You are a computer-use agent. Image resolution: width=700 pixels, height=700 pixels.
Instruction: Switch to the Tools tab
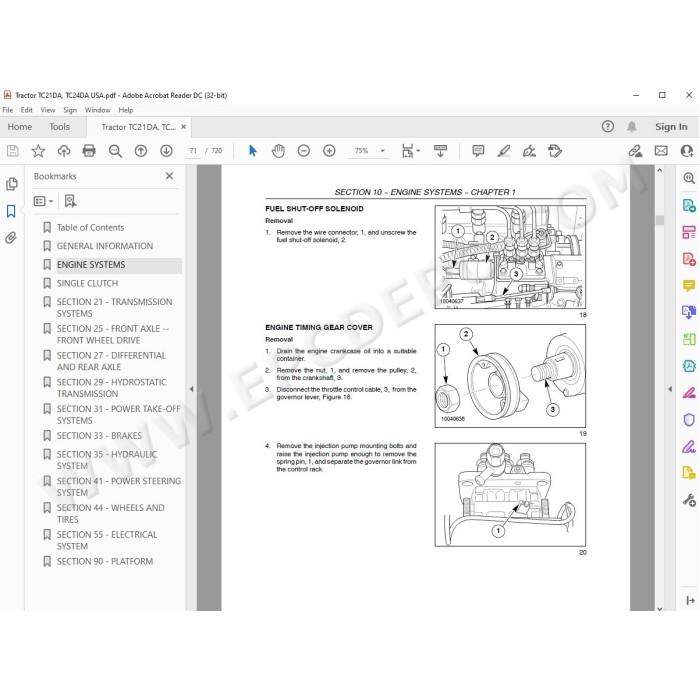point(59,127)
